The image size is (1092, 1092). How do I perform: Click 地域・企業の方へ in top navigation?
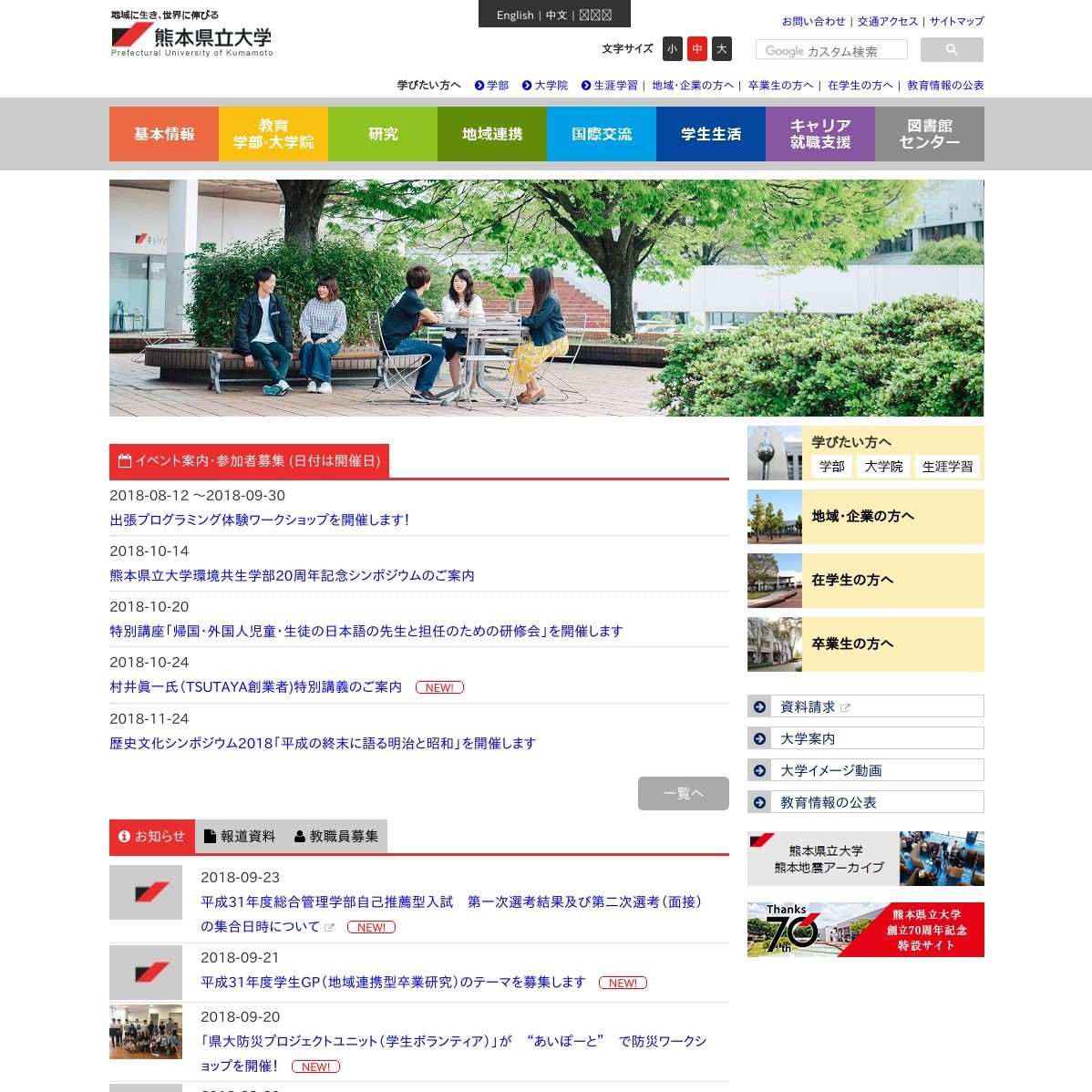(692, 86)
